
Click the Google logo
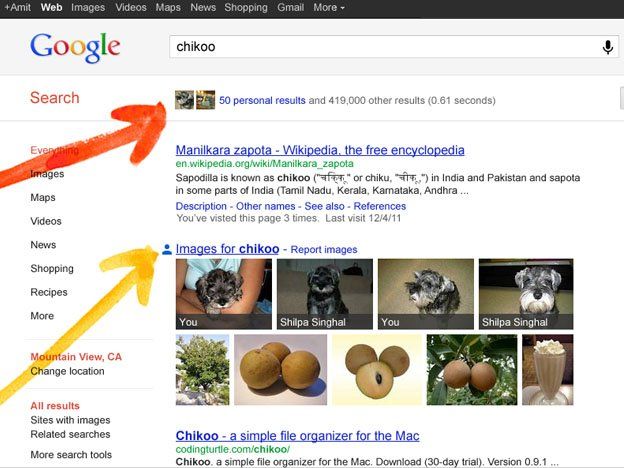pos(75,48)
